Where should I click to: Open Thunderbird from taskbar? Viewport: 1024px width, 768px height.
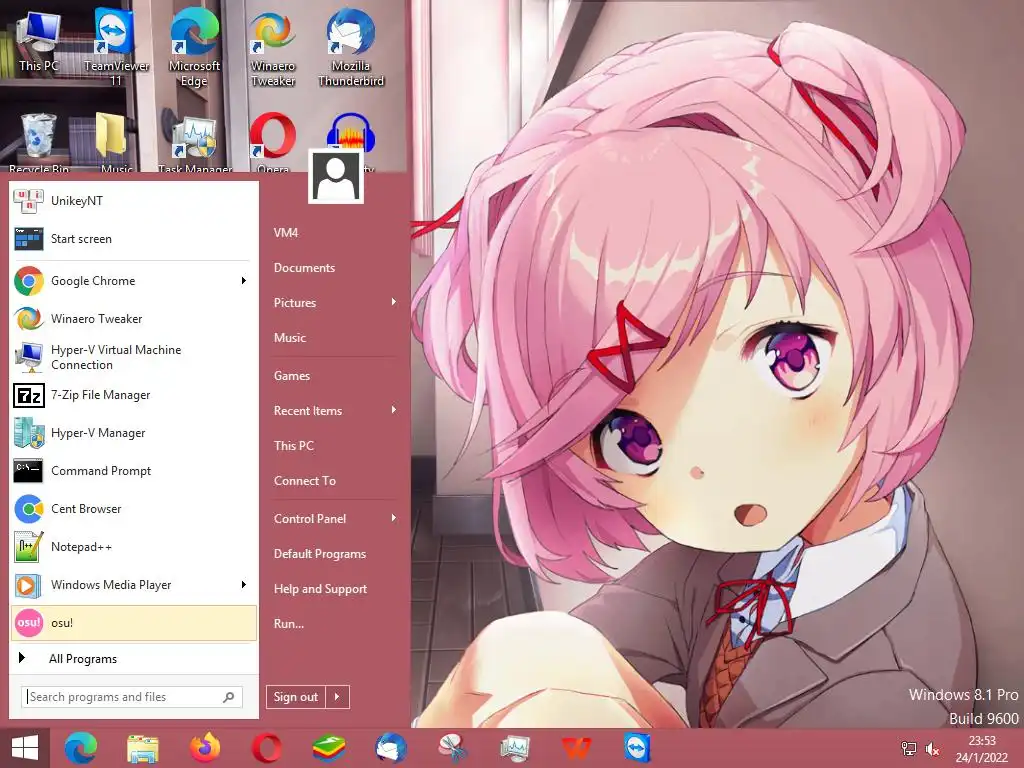click(x=391, y=748)
